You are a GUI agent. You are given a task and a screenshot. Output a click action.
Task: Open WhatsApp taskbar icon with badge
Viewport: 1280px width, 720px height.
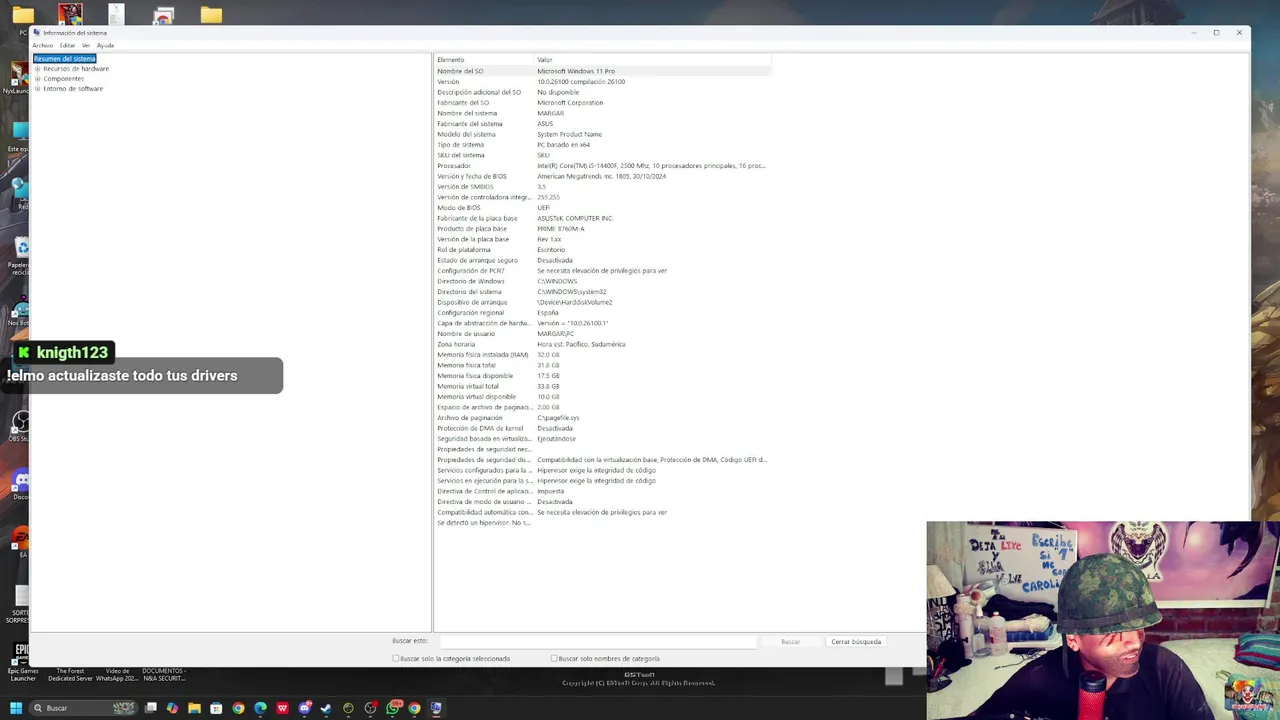pos(393,708)
